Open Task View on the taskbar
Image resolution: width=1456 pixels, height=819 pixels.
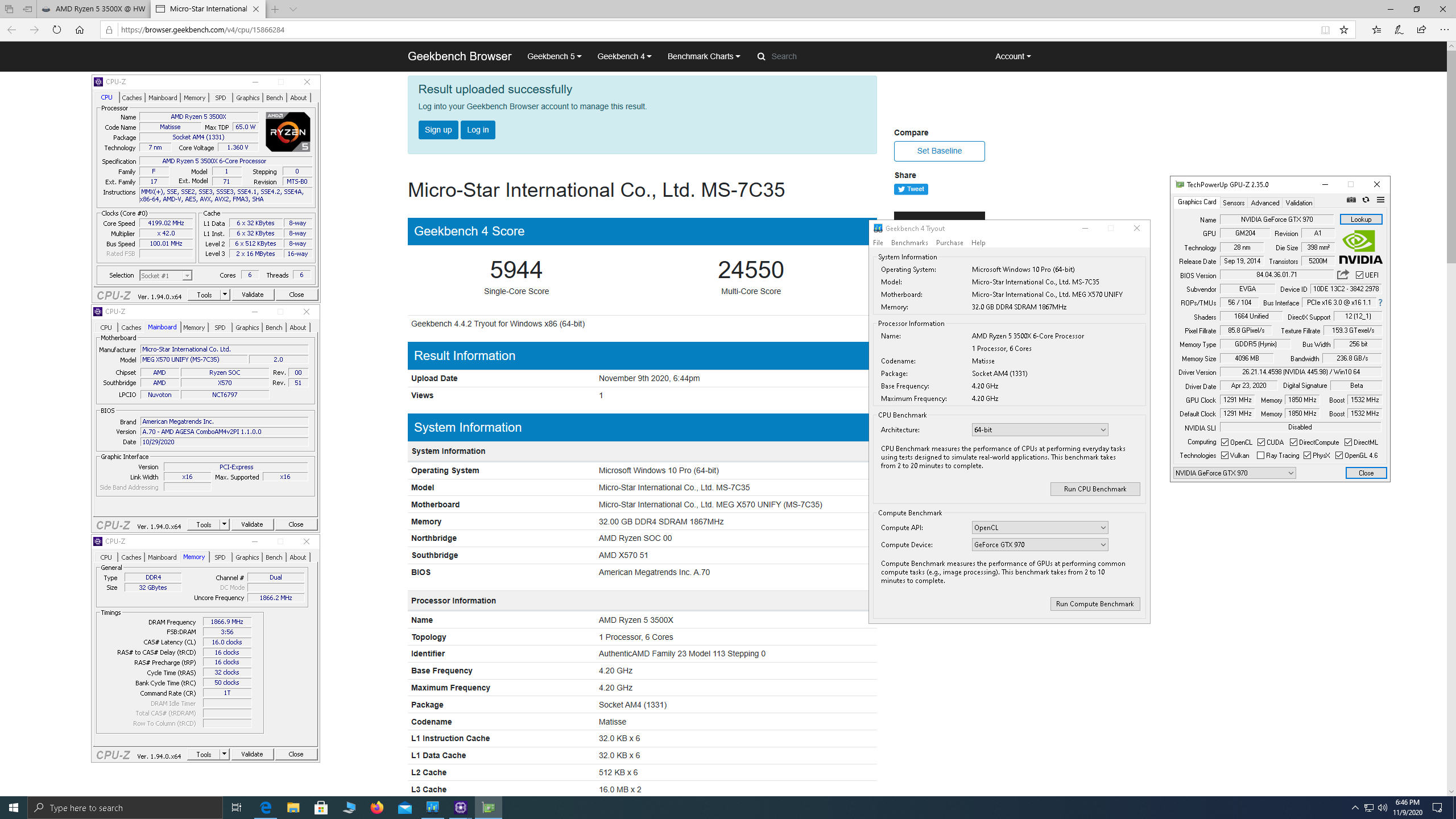tap(237, 808)
